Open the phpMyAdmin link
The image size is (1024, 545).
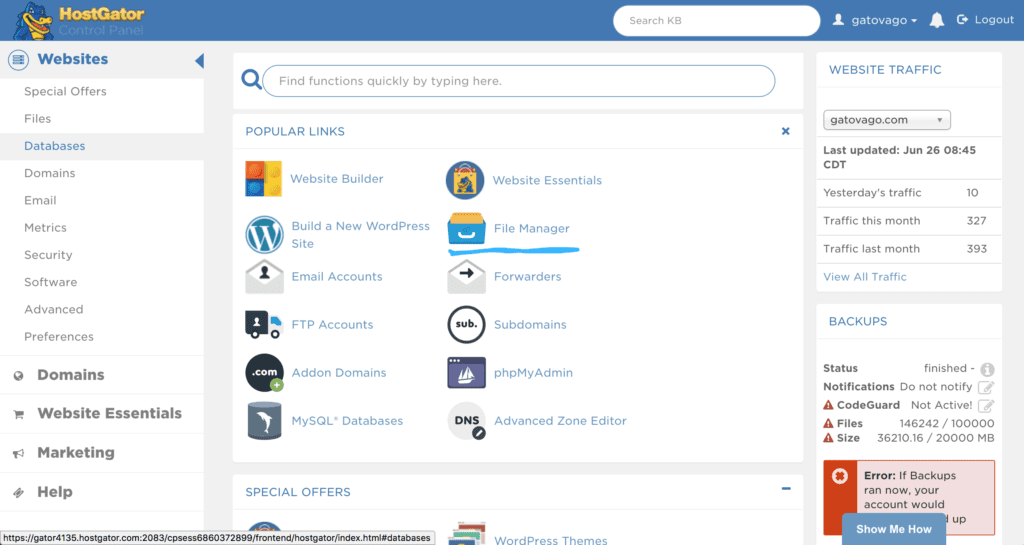point(533,373)
